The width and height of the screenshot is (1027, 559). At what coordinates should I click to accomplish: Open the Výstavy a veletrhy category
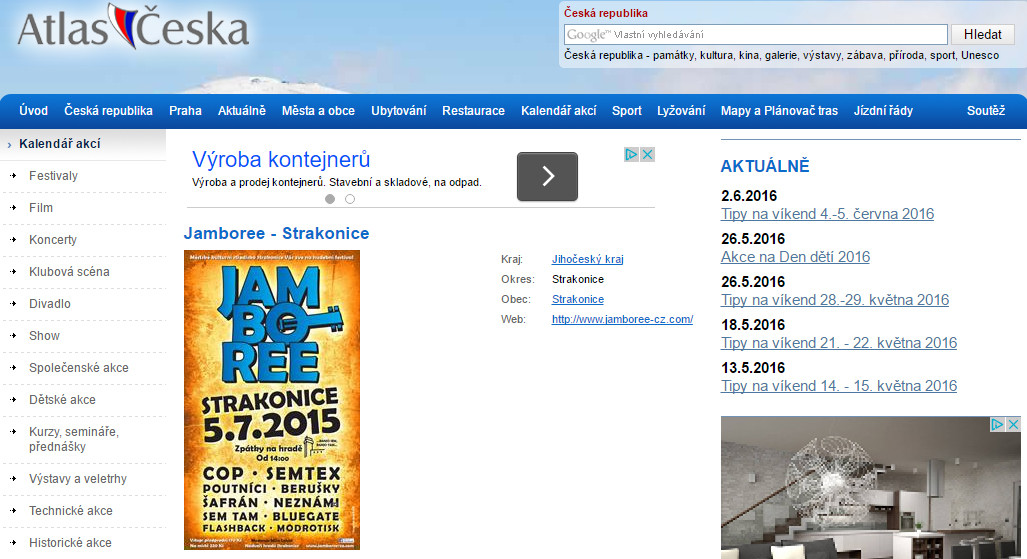(x=78, y=478)
